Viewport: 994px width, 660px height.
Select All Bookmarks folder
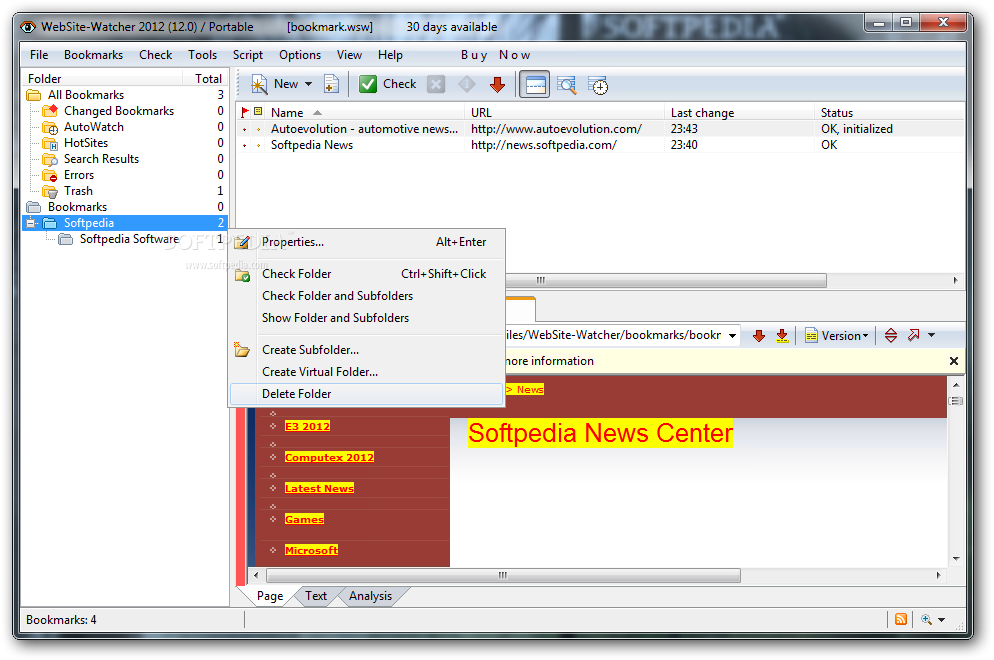(x=86, y=95)
